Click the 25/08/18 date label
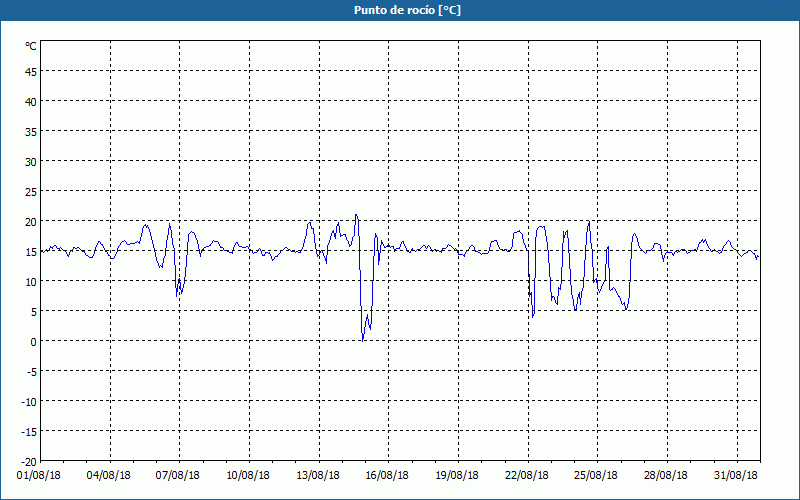This screenshot has width=800, height=500. (x=596, y=476)
